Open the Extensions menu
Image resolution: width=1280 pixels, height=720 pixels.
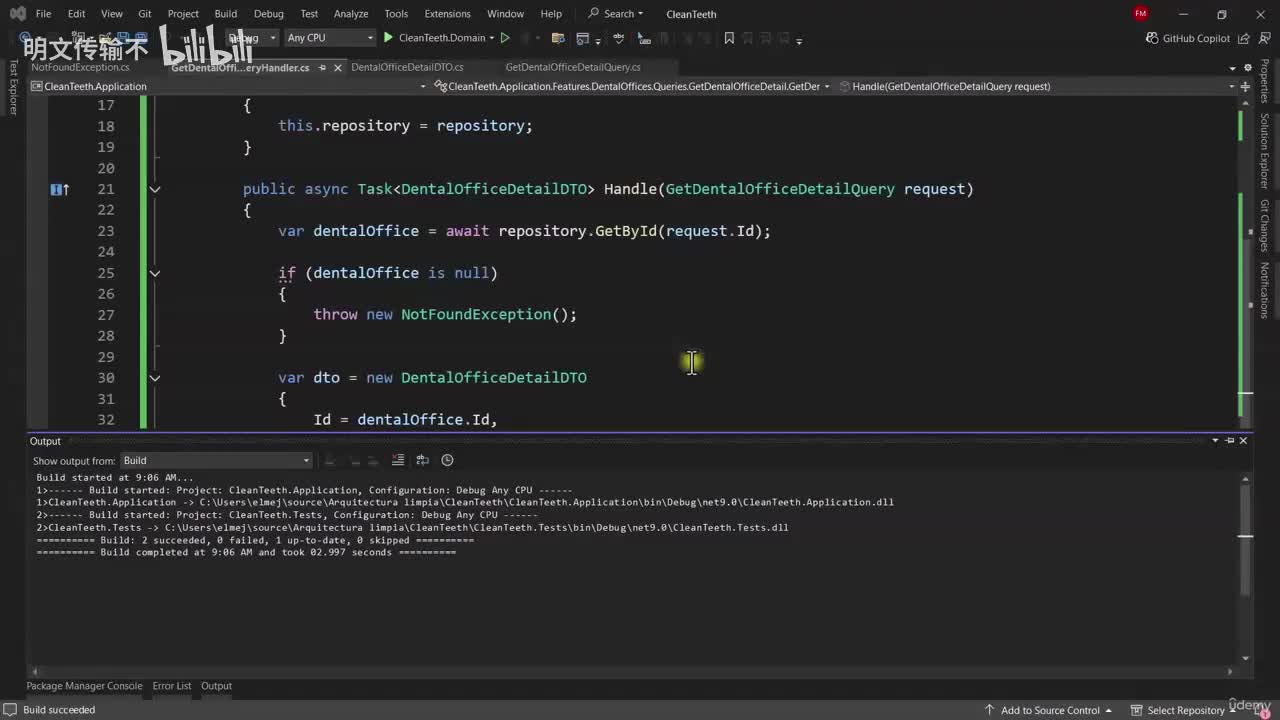pos(447,14)
